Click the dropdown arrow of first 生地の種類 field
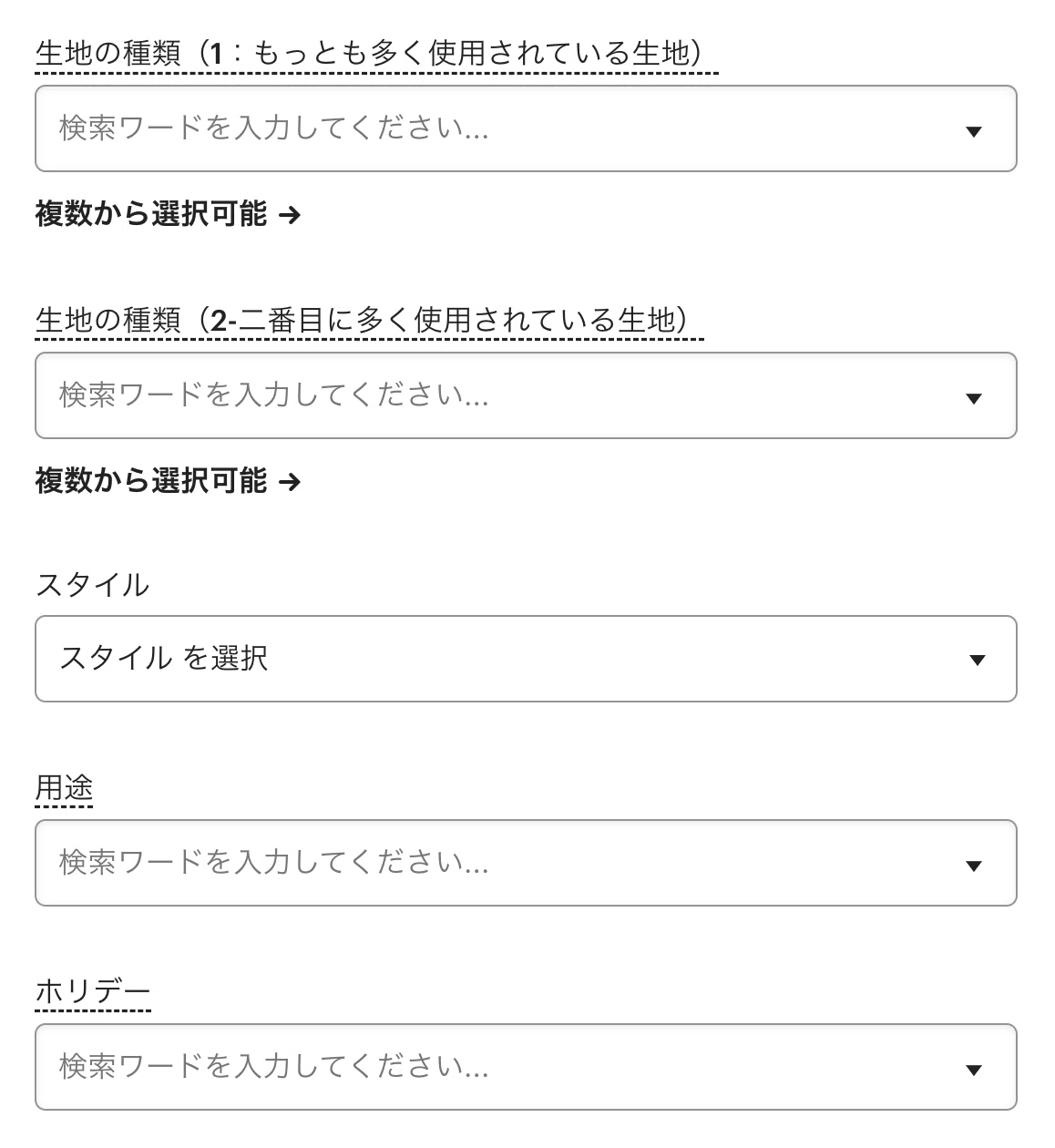 pyautogui.click(x=973, y=131)
